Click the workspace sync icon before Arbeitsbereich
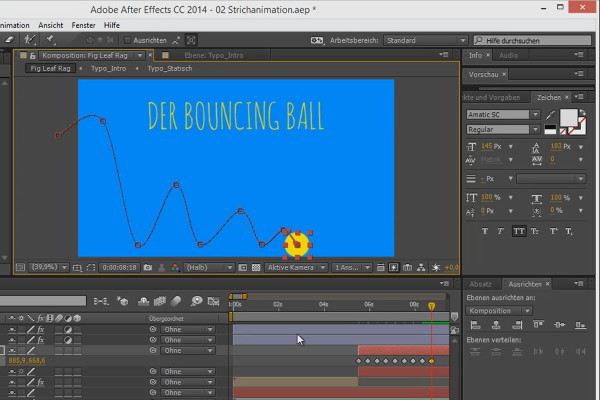600x400 pixels. tap(317, 40)
